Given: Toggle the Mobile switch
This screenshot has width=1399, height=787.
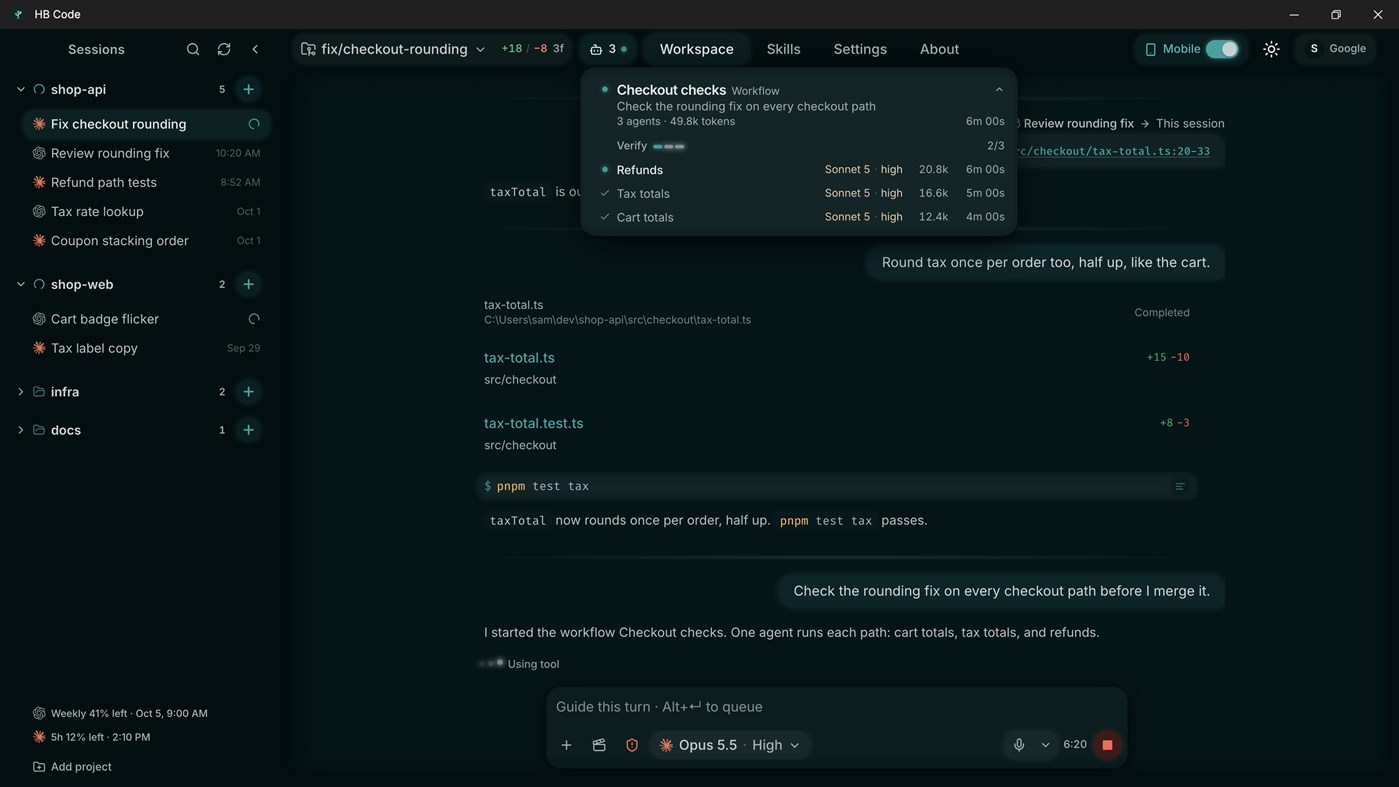Looking at the screenshot, I should tap(1222, 49).
